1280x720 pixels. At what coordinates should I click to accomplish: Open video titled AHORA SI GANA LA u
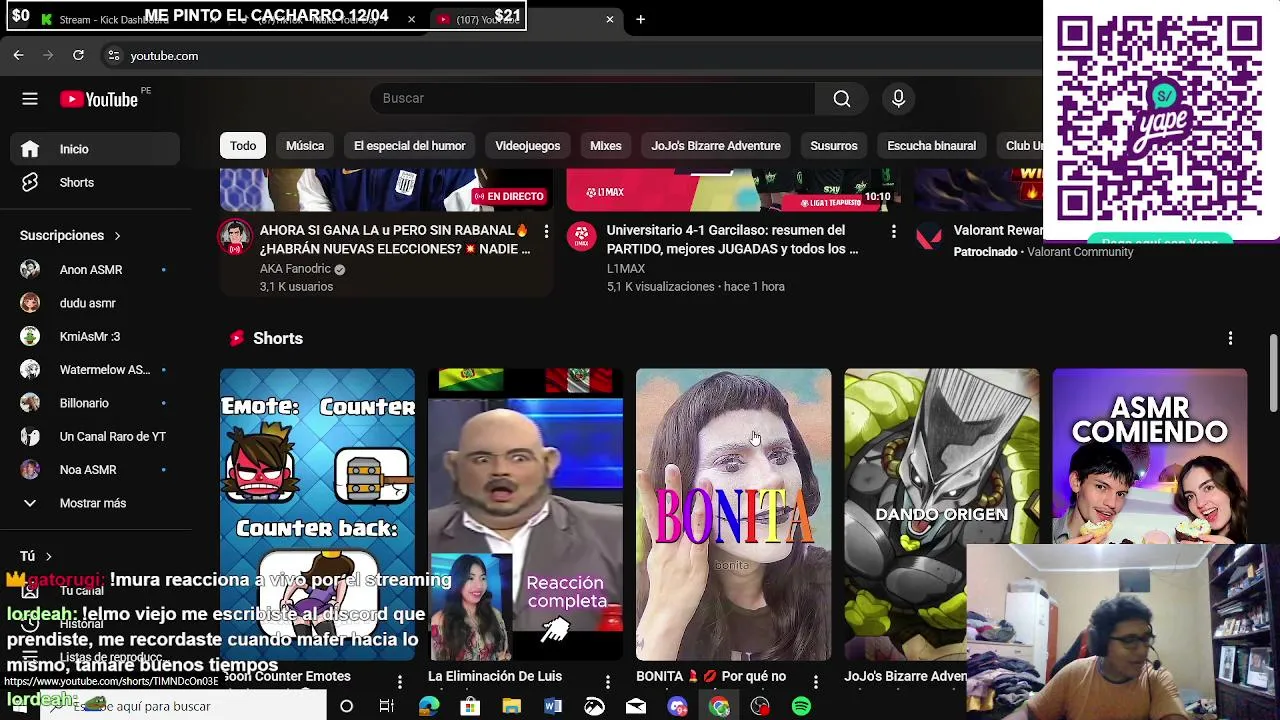coord(395,240)
